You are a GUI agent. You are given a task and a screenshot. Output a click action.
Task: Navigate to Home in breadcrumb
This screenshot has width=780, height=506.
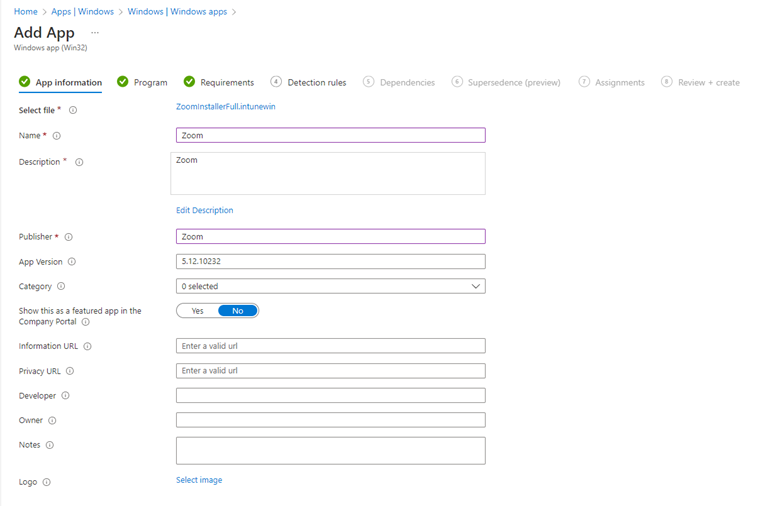[x=25, y=11]
